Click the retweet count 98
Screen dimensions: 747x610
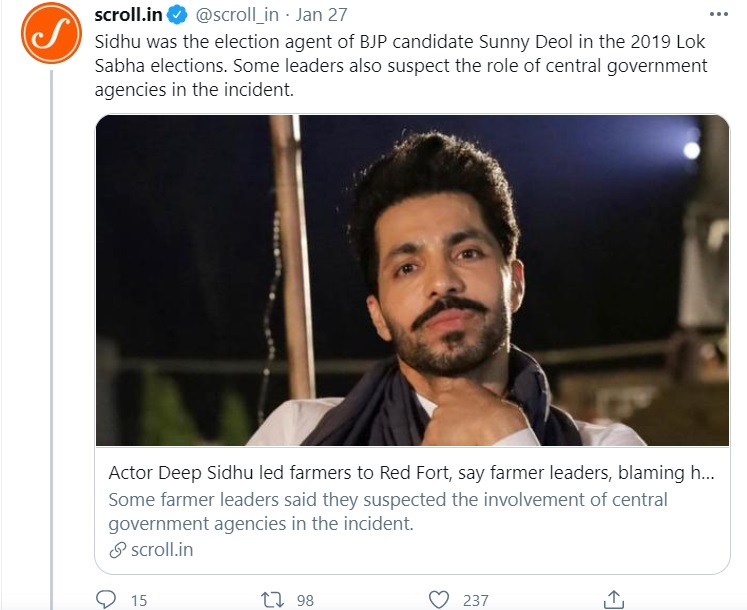(305, 600)
